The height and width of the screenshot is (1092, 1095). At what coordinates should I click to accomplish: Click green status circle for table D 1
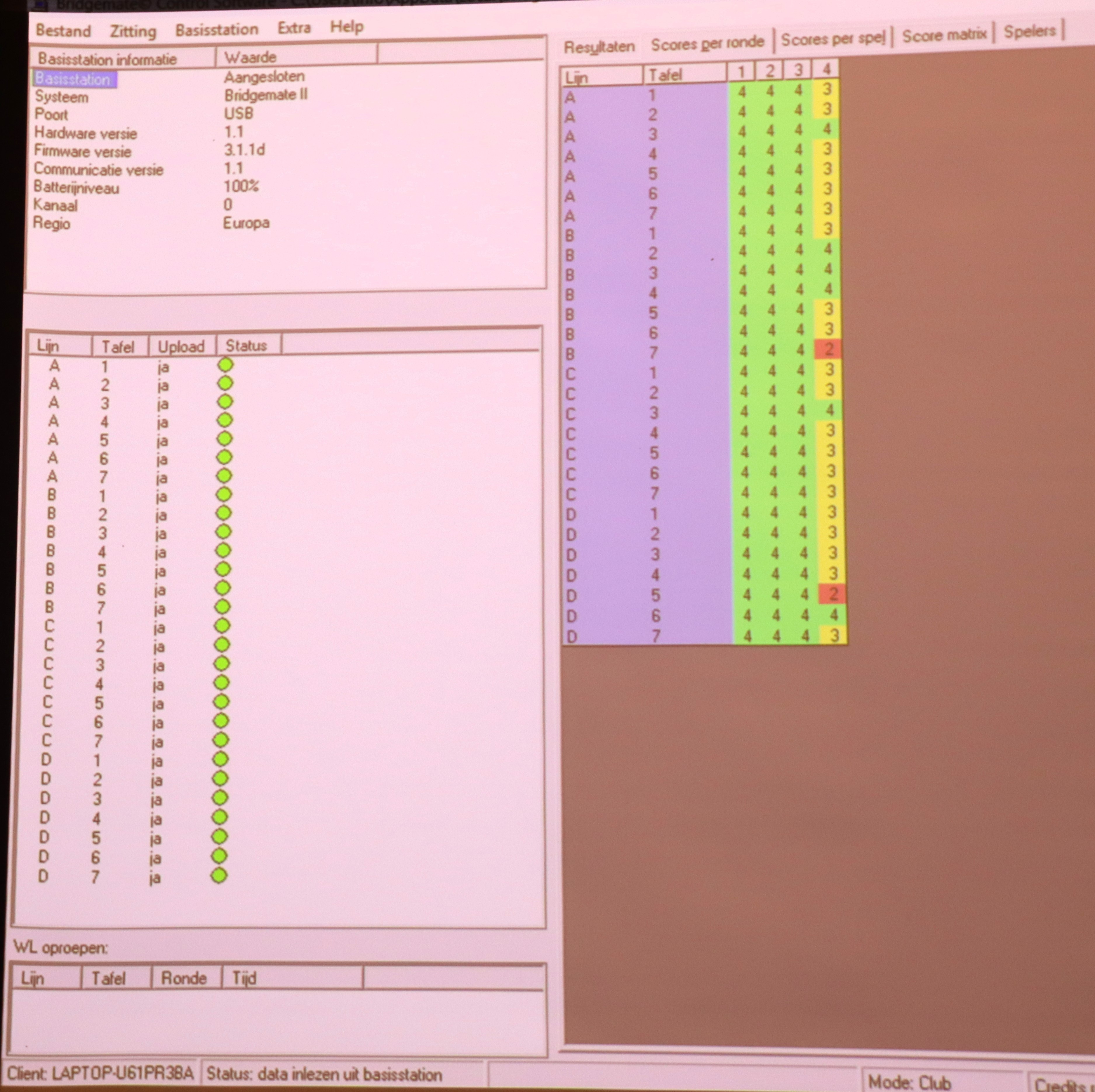(220, 758)
